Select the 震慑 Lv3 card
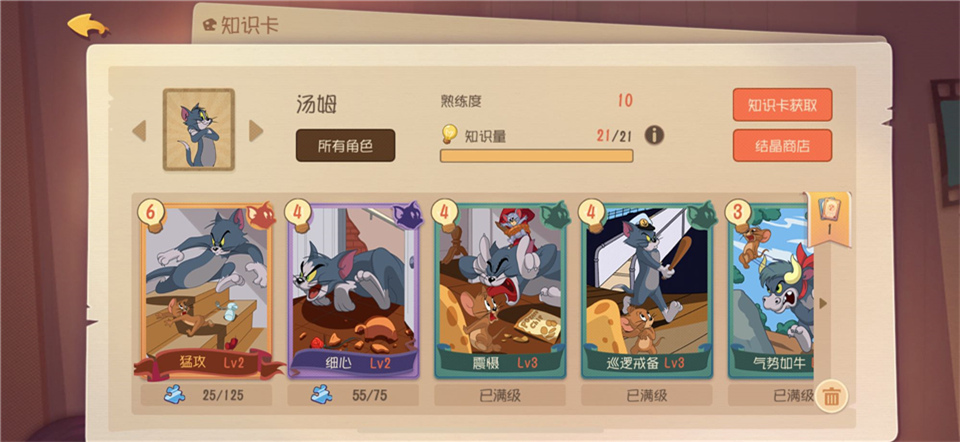 500,291
